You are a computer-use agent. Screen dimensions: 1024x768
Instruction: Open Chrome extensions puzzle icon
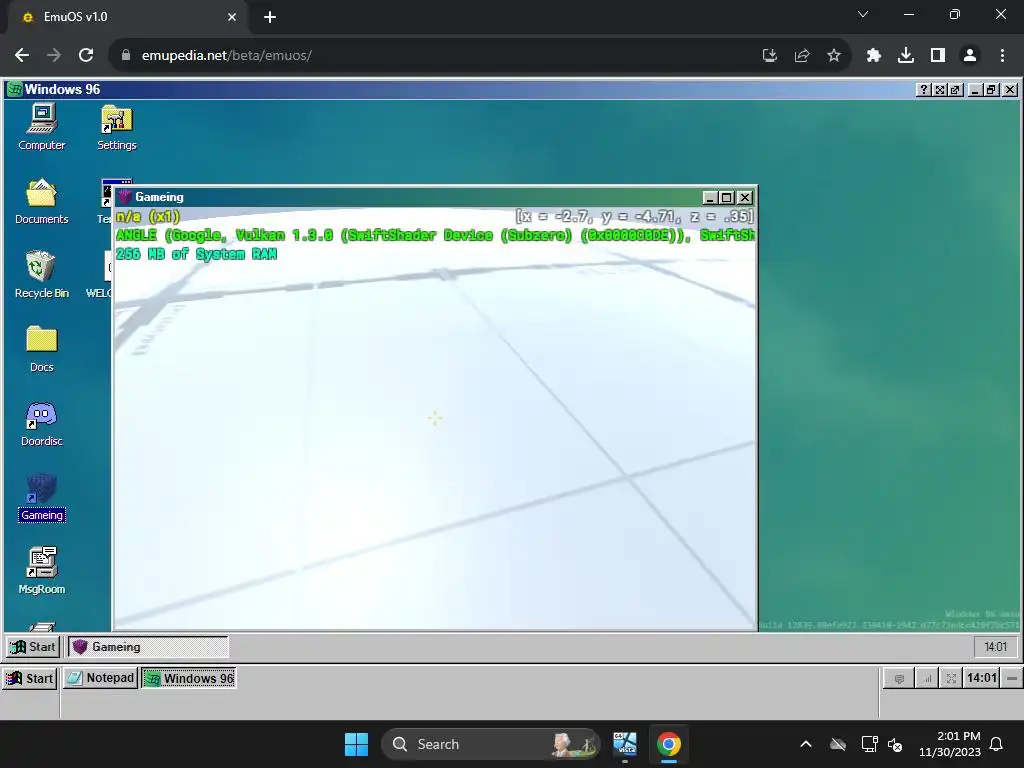[x=874, y=56]
